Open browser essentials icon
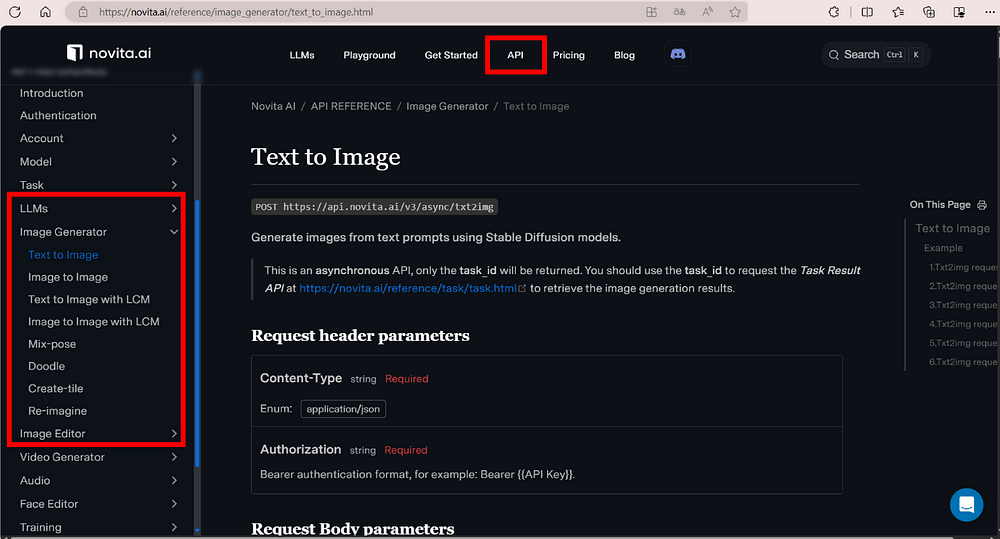Screen dimensions: 1000x539 pos(959,12)
